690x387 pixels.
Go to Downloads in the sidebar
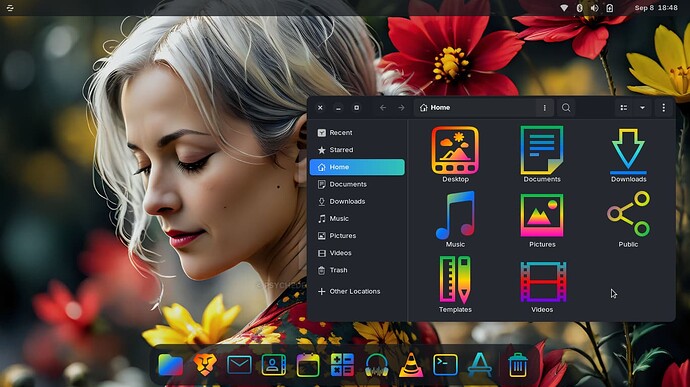pyautogui.click(x=357, y=201)
